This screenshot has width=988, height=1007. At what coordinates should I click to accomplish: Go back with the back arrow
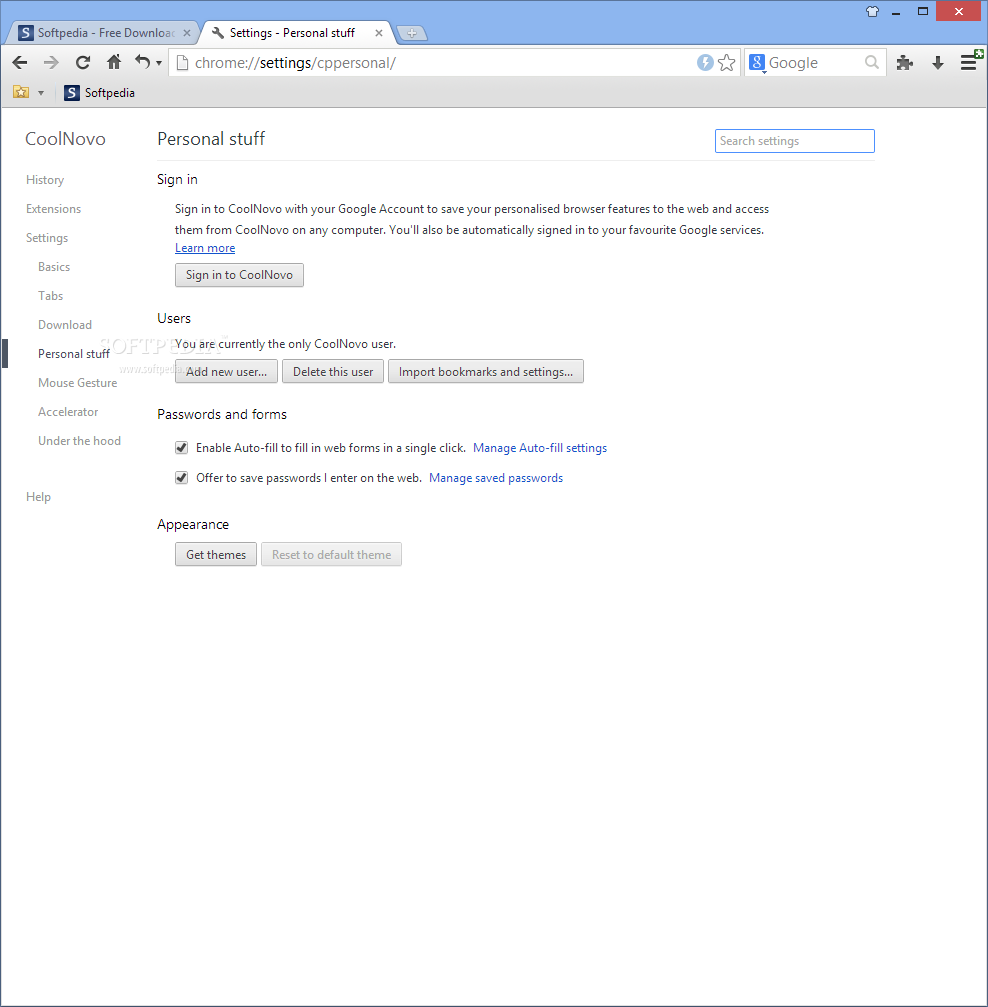[x=20, y=62]
